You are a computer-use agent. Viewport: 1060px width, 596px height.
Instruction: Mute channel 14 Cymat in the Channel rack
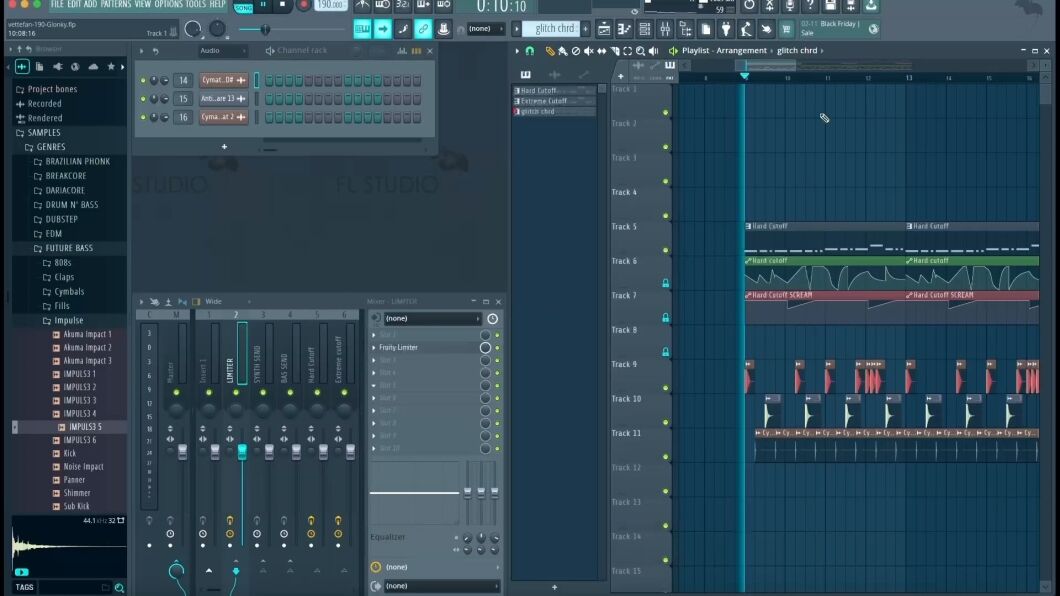(143, 80)
